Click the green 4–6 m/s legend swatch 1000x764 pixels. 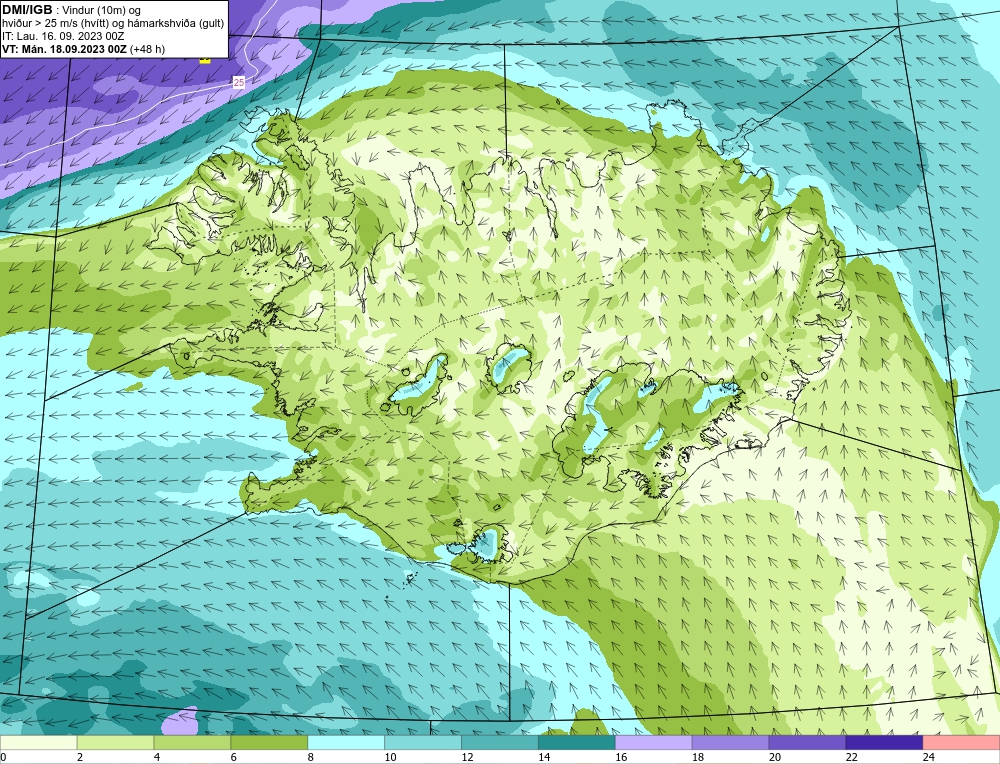point(192,743)
